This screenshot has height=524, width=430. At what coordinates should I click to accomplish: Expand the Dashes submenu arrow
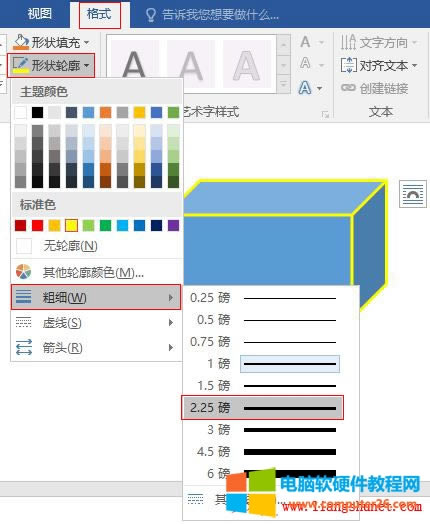(171, 322)
